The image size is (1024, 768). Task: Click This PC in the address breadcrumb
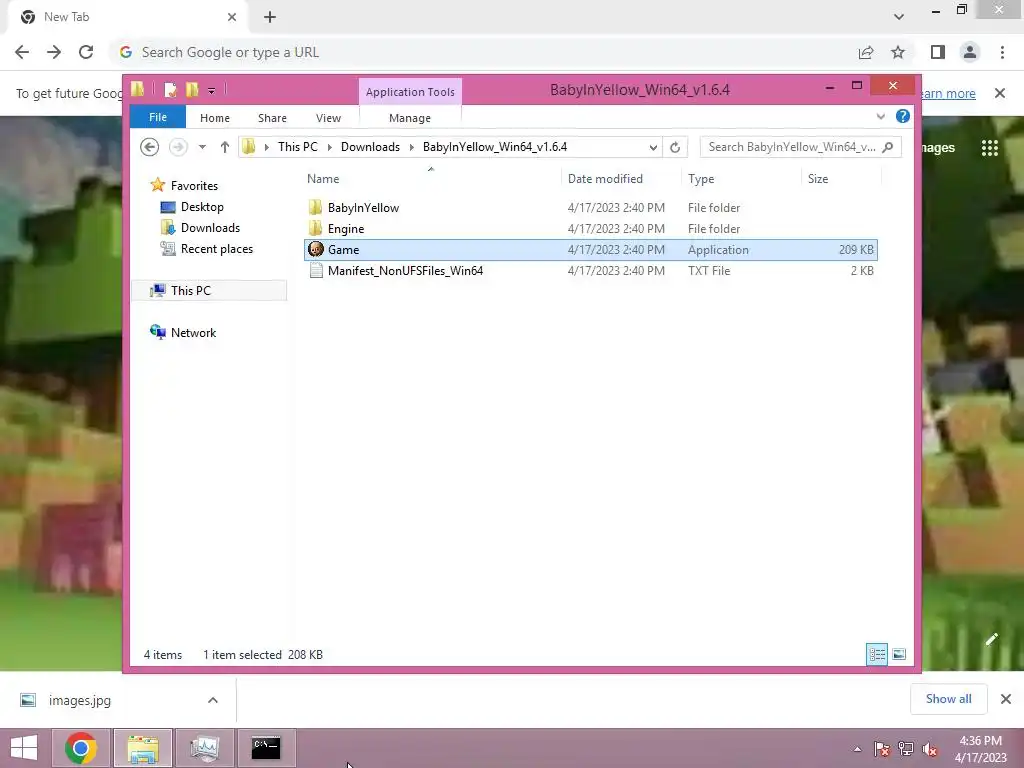coord(298,146)
